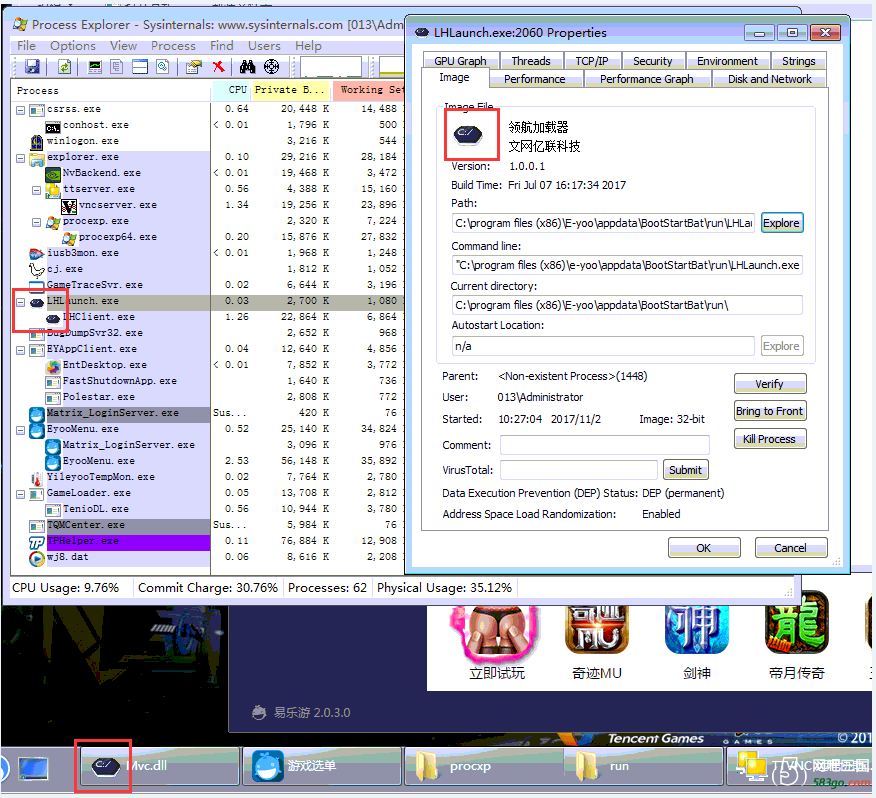Collapse the procexp.exe tree node
Screen dimensions: 876x798
coord(36,222)
